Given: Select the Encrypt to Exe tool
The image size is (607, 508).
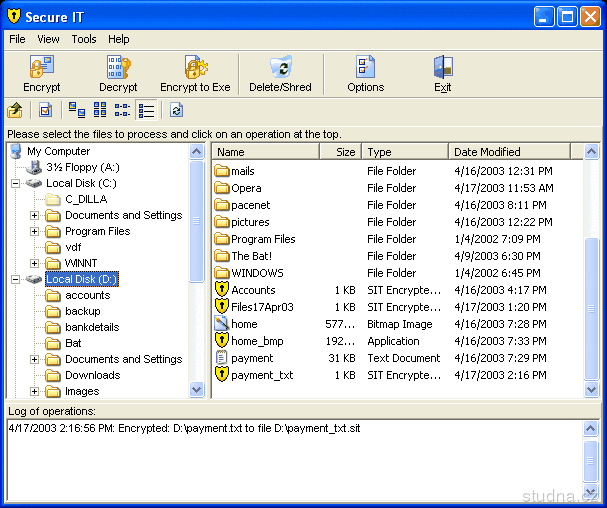Looking at the screenshot, I should click(x=195, y=69).
